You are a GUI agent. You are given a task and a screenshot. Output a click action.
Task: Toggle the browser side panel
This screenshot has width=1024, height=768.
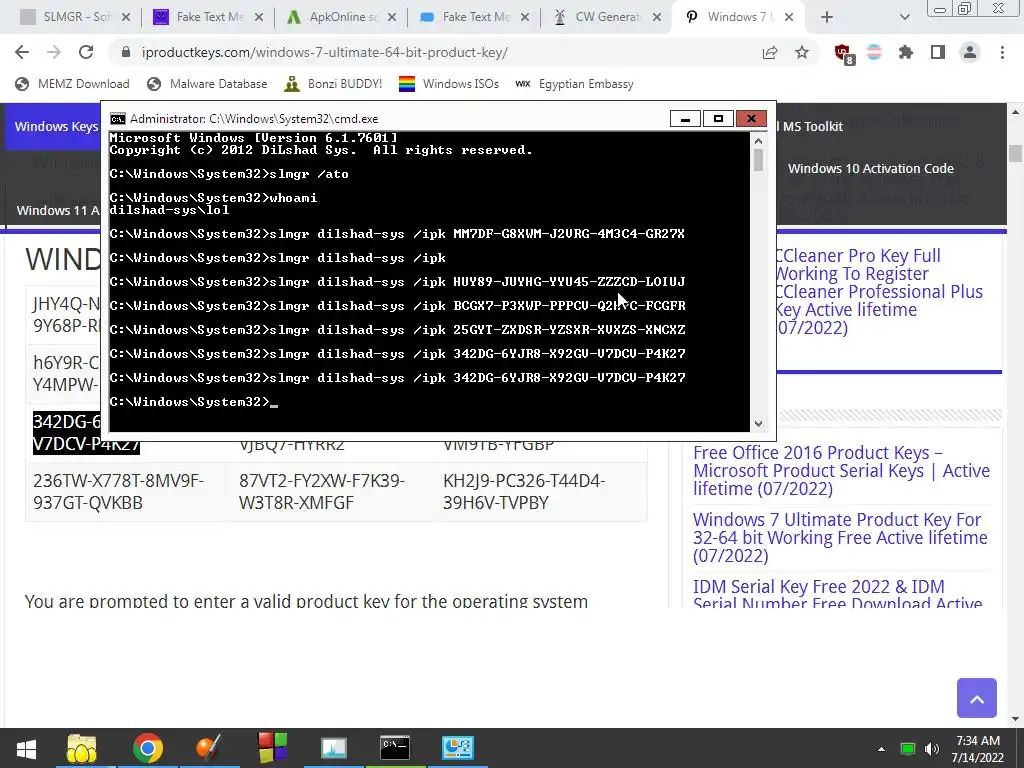[x=938, y=52]
